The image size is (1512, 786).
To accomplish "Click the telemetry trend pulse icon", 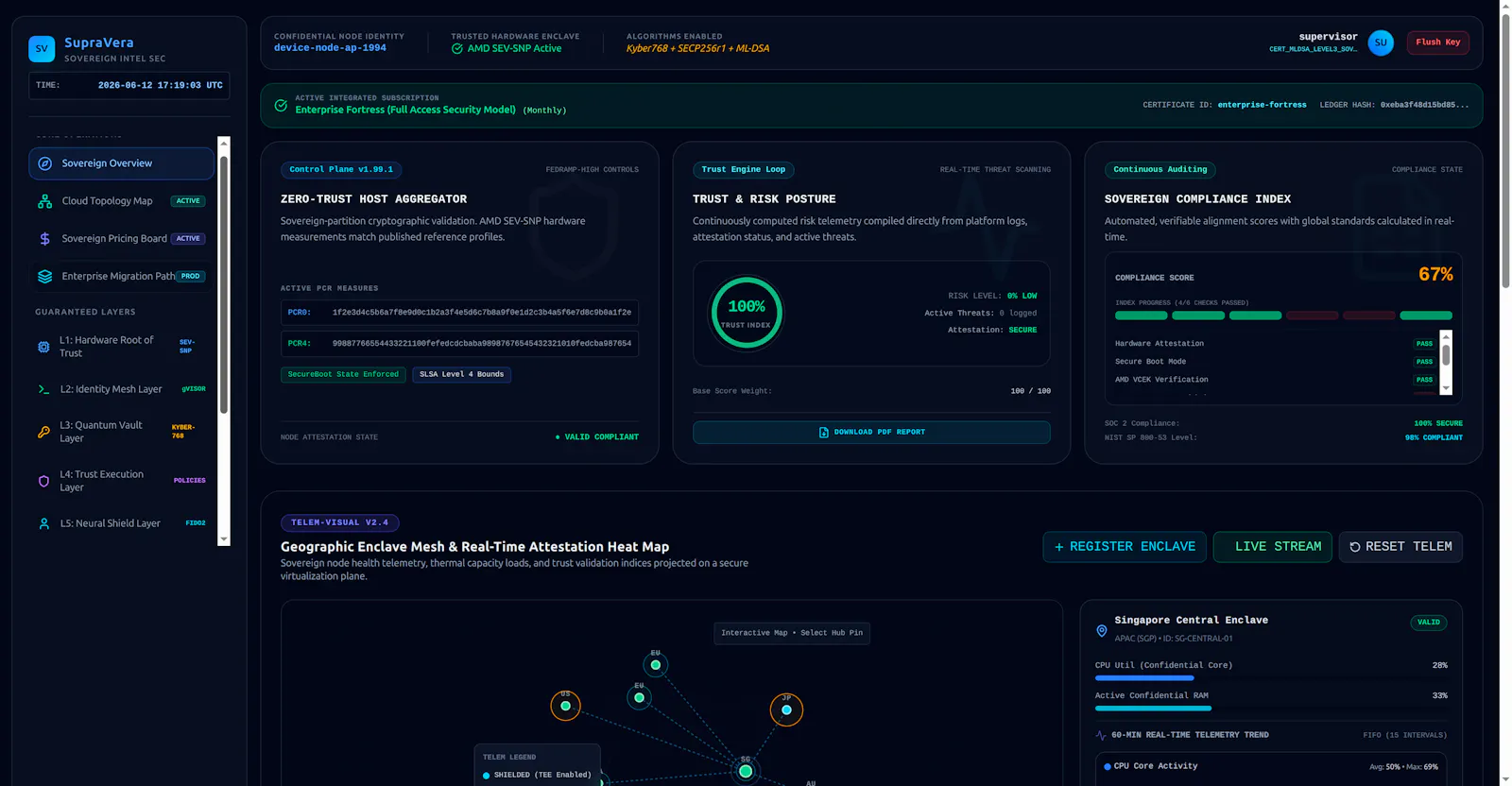I will 1101,735.
